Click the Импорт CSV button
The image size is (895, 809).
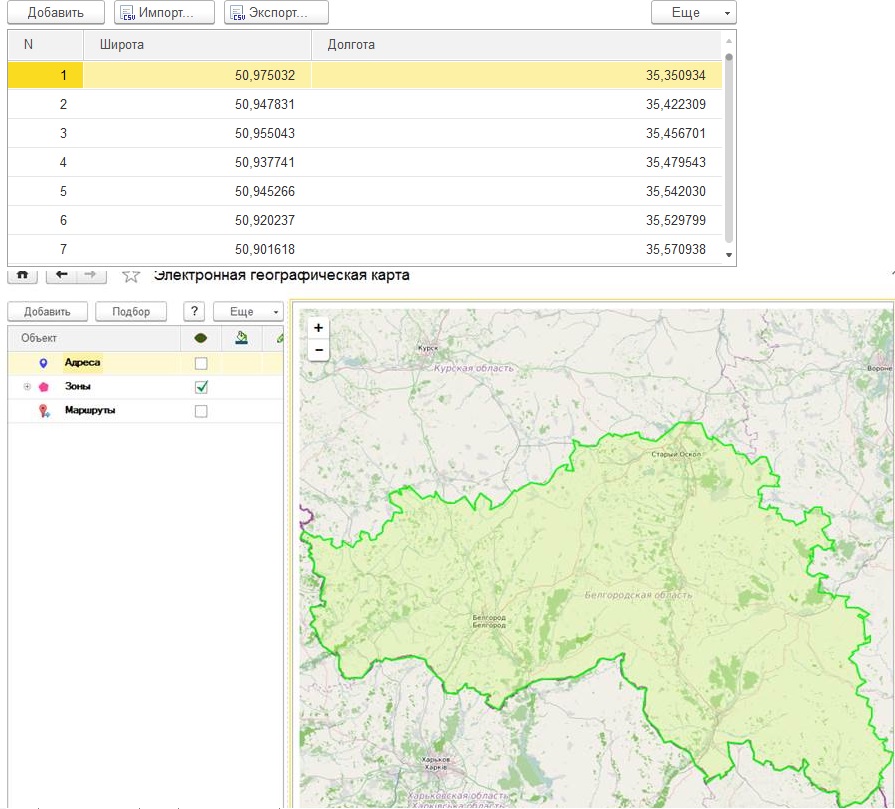click(165, 13)
